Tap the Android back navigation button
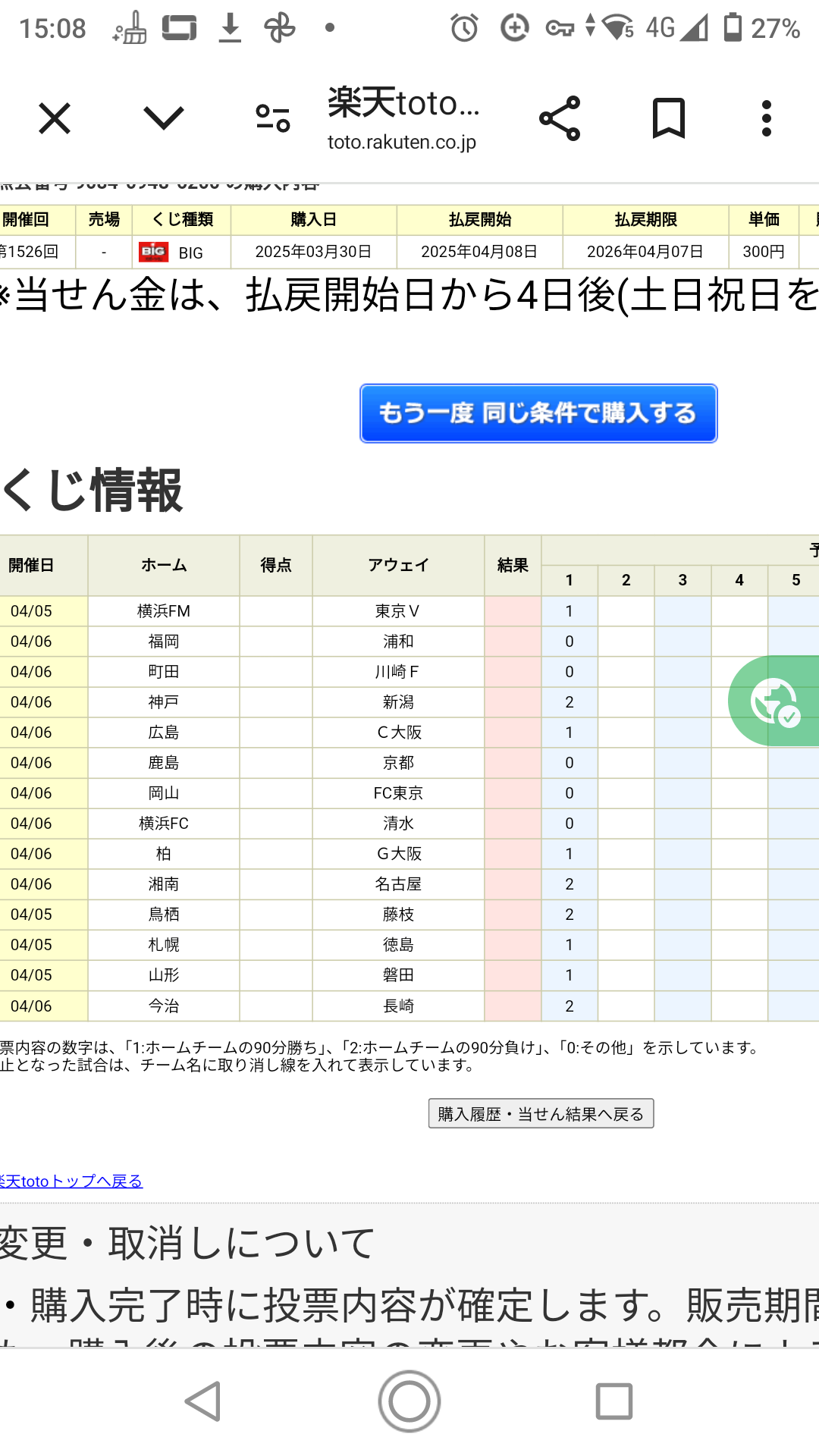The image size is (819, 1456). tap(203, 1401)
